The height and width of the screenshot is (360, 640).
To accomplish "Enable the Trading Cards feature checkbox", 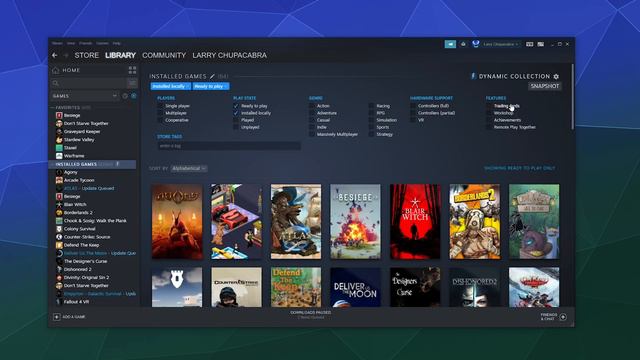I will [489, 106].
